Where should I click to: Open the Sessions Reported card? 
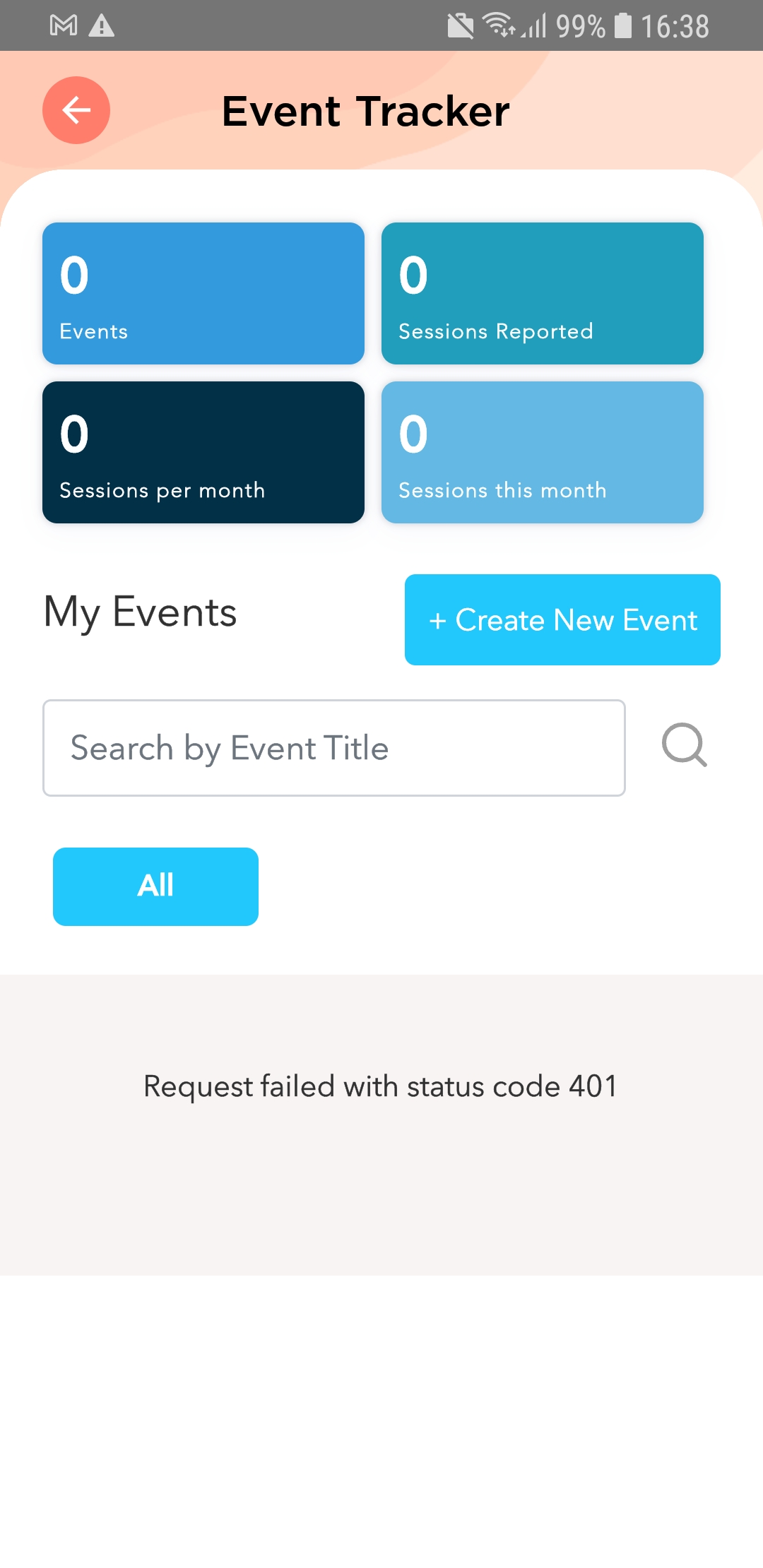click(x=543, y=294)
